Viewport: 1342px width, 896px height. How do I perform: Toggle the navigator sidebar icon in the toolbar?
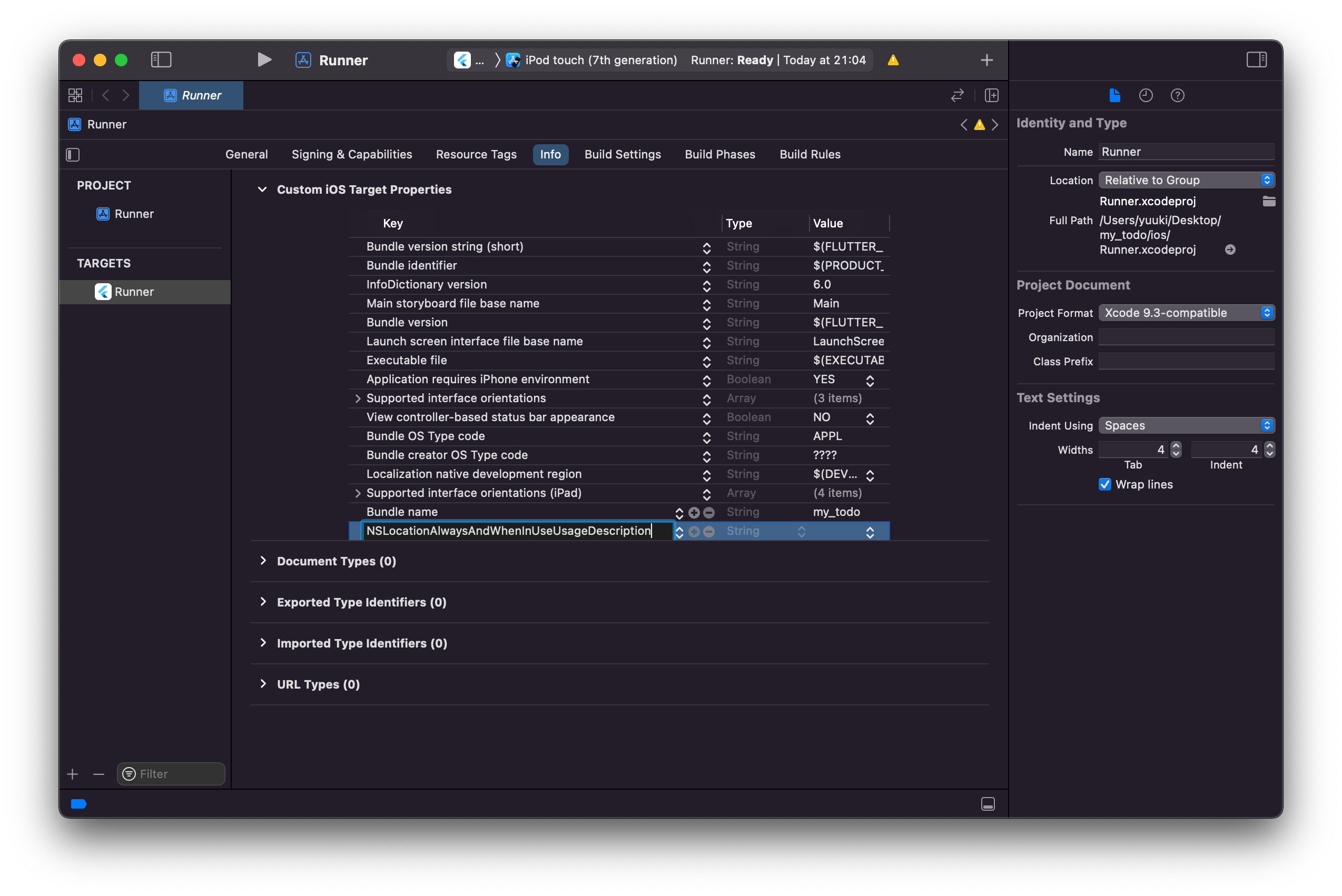click(x=161, y=60)
